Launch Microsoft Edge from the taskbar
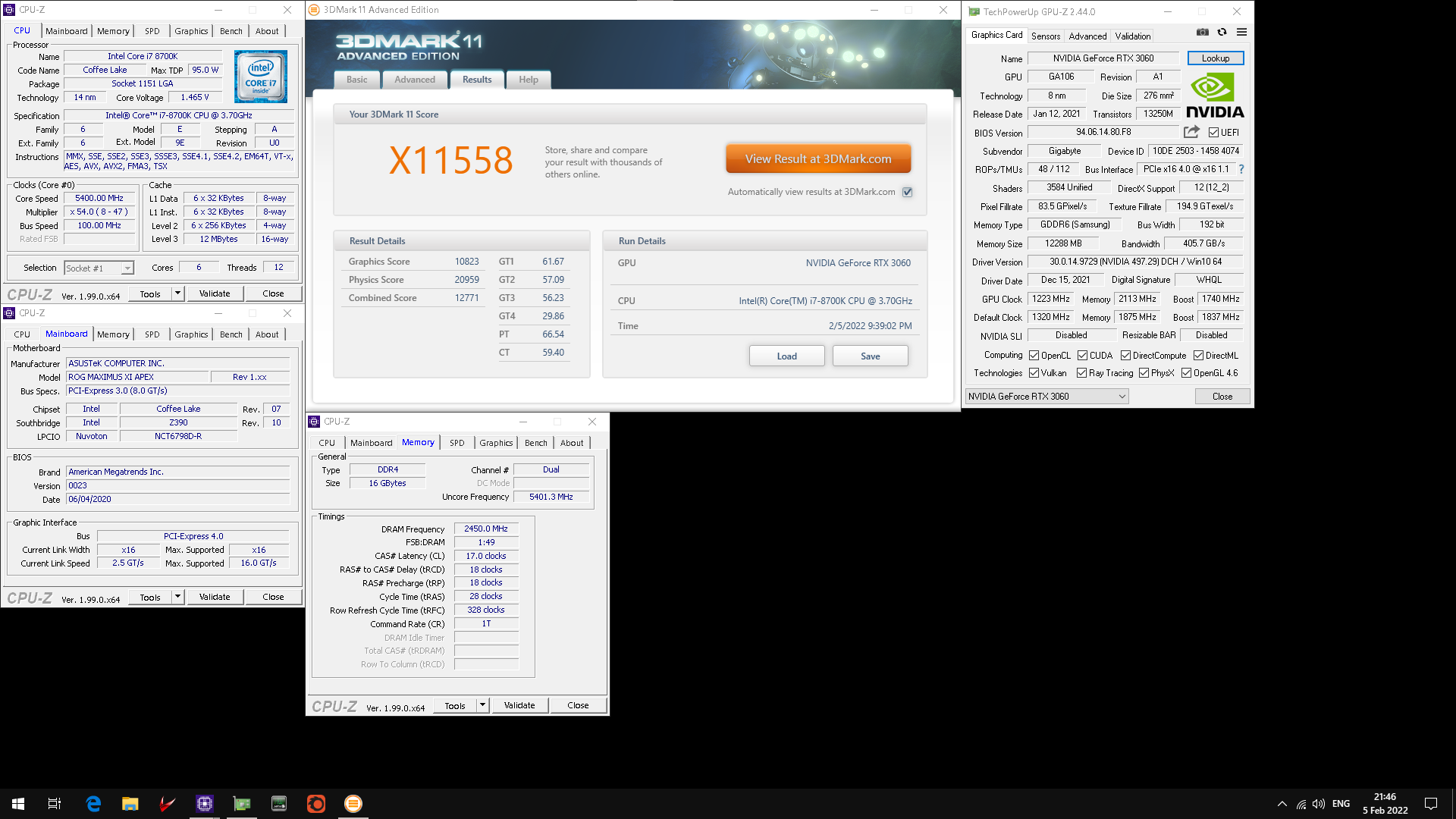Viewport: 1456px width, 819px height. point(93,804)
